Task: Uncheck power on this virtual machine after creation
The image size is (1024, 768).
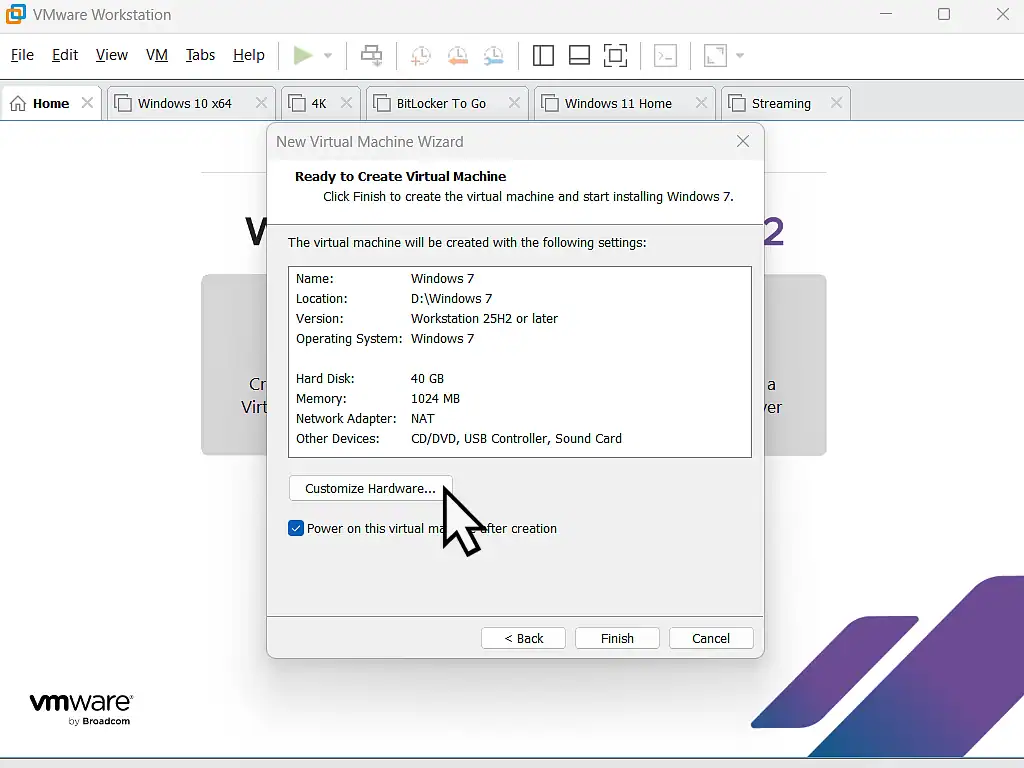Action: pos(296,528)
